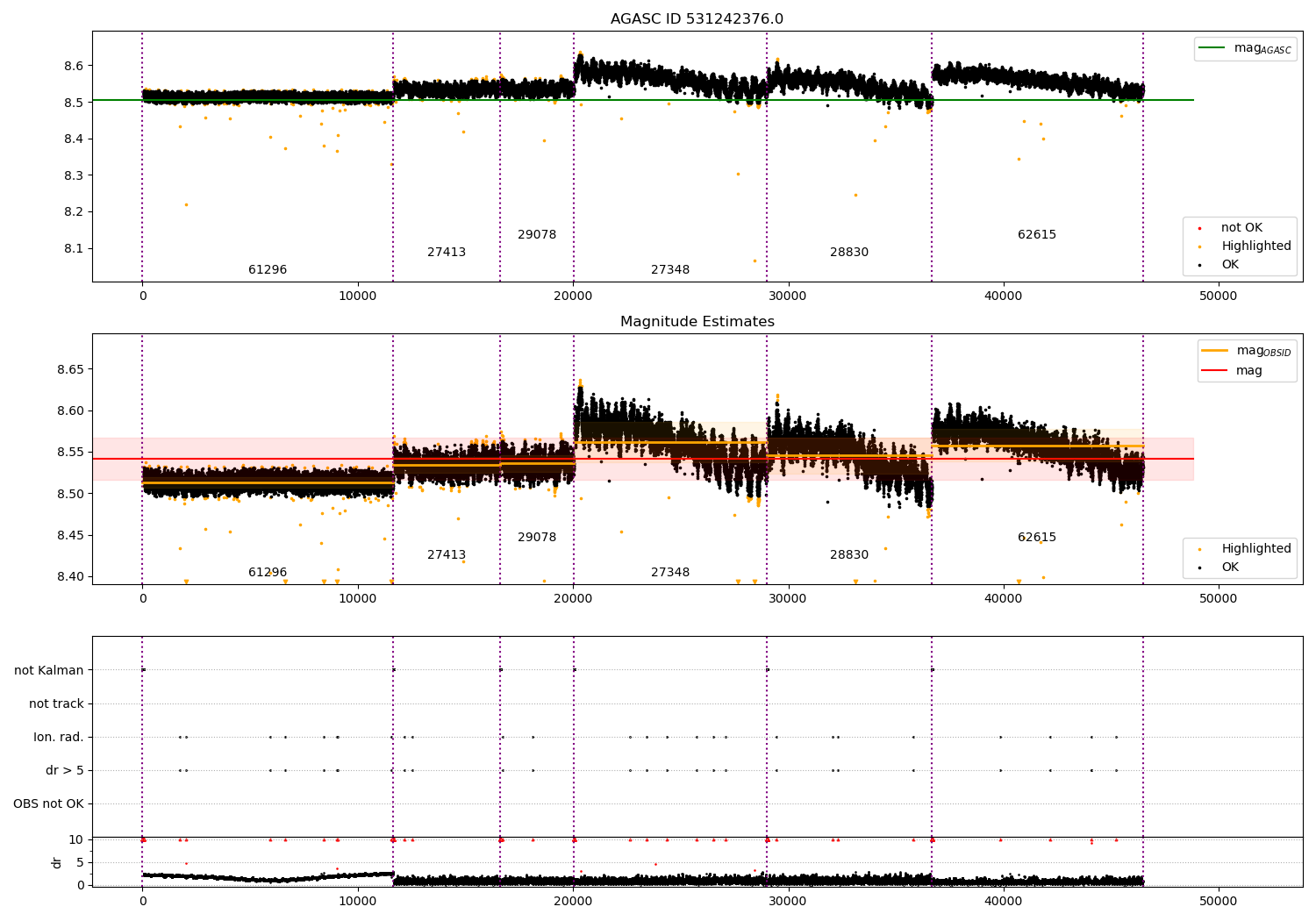Click the 'Ion. rad.' axis label
Viewport: 1316px width, 921px height.
pyautogui.click(x=59, y=738)
